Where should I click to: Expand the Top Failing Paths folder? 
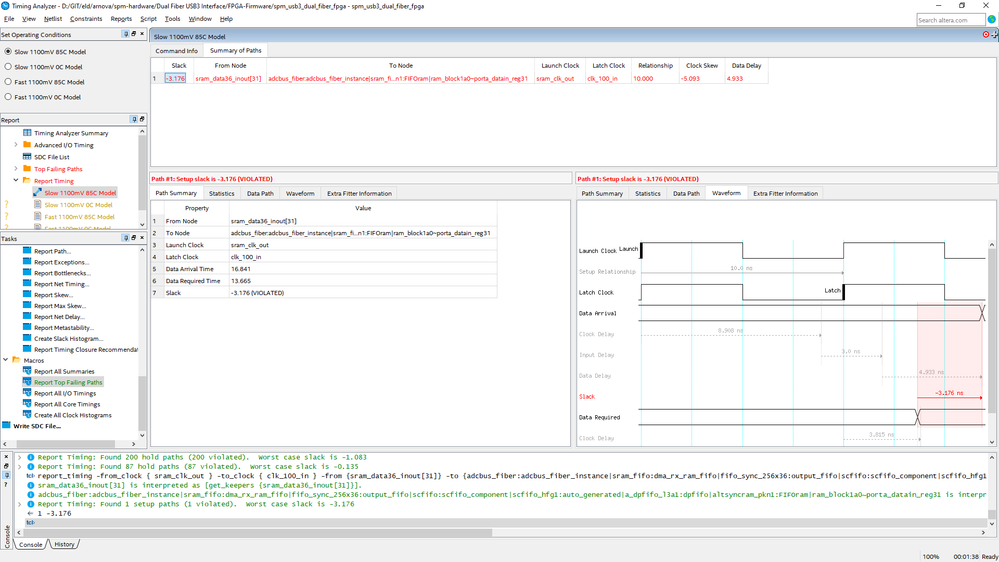[x=15, y=169]
